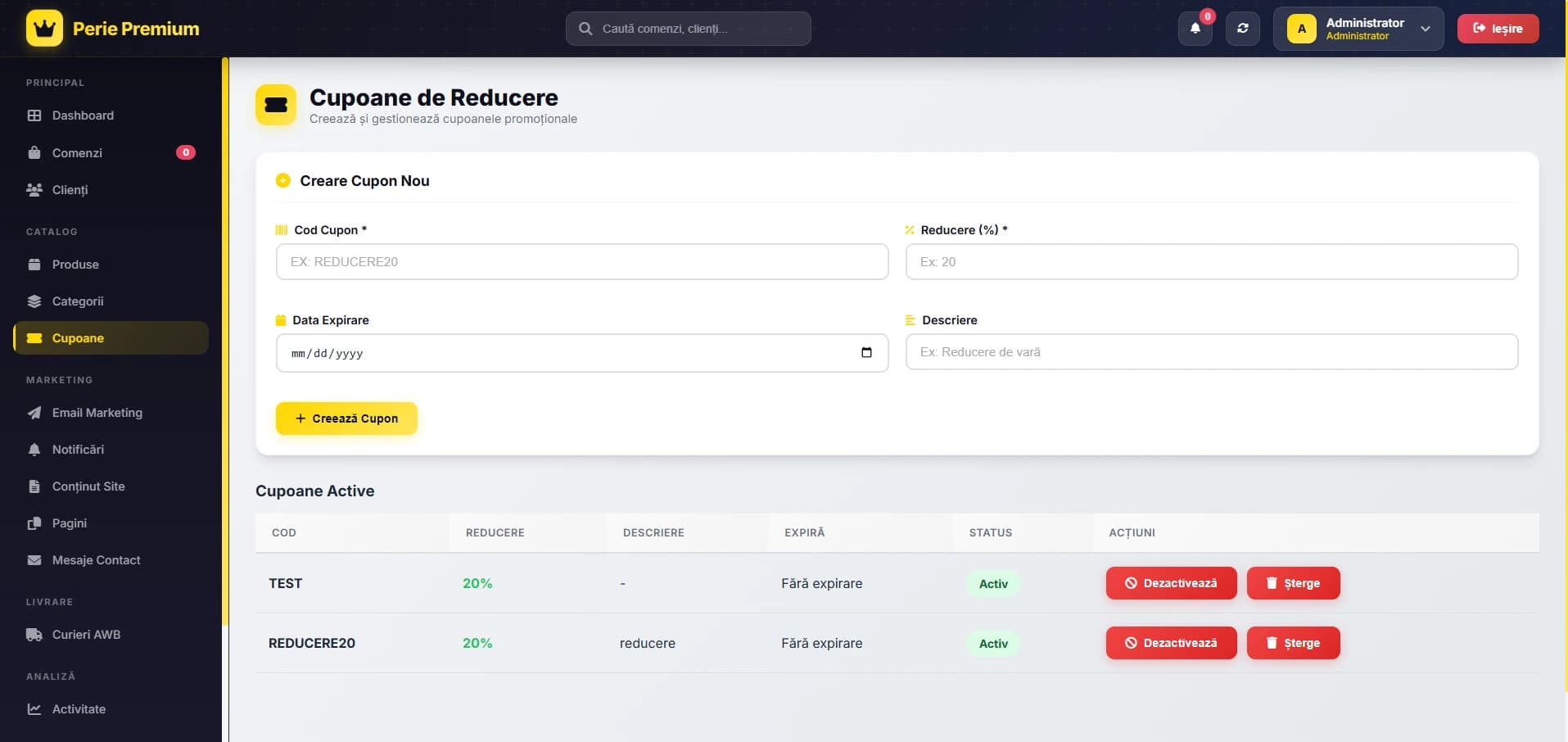Deactivate the REDUCERE20 coupon
Viewport: 1568px width, 742px height.
(x=1170, y=643)
